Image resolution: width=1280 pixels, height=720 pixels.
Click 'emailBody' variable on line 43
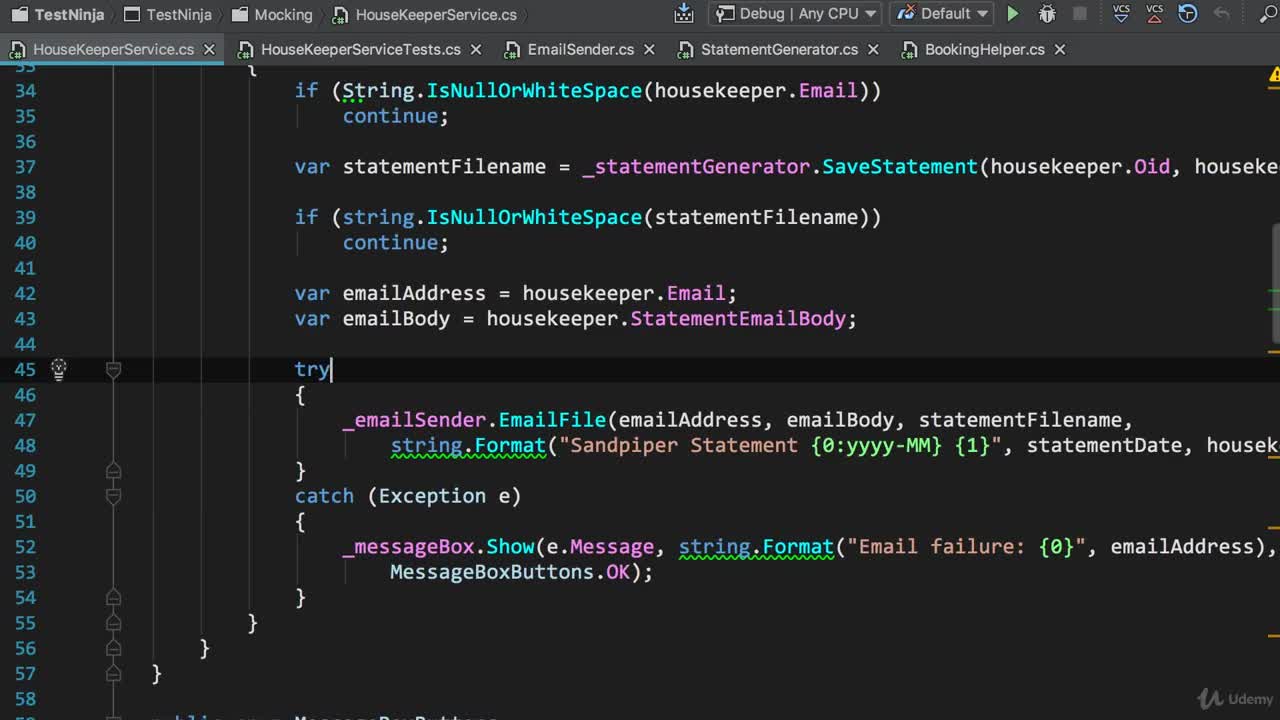coord(396,319)
